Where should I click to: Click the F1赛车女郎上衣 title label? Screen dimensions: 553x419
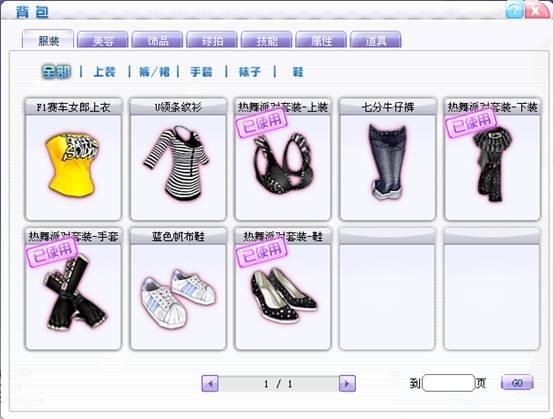[x=73, y=107]
